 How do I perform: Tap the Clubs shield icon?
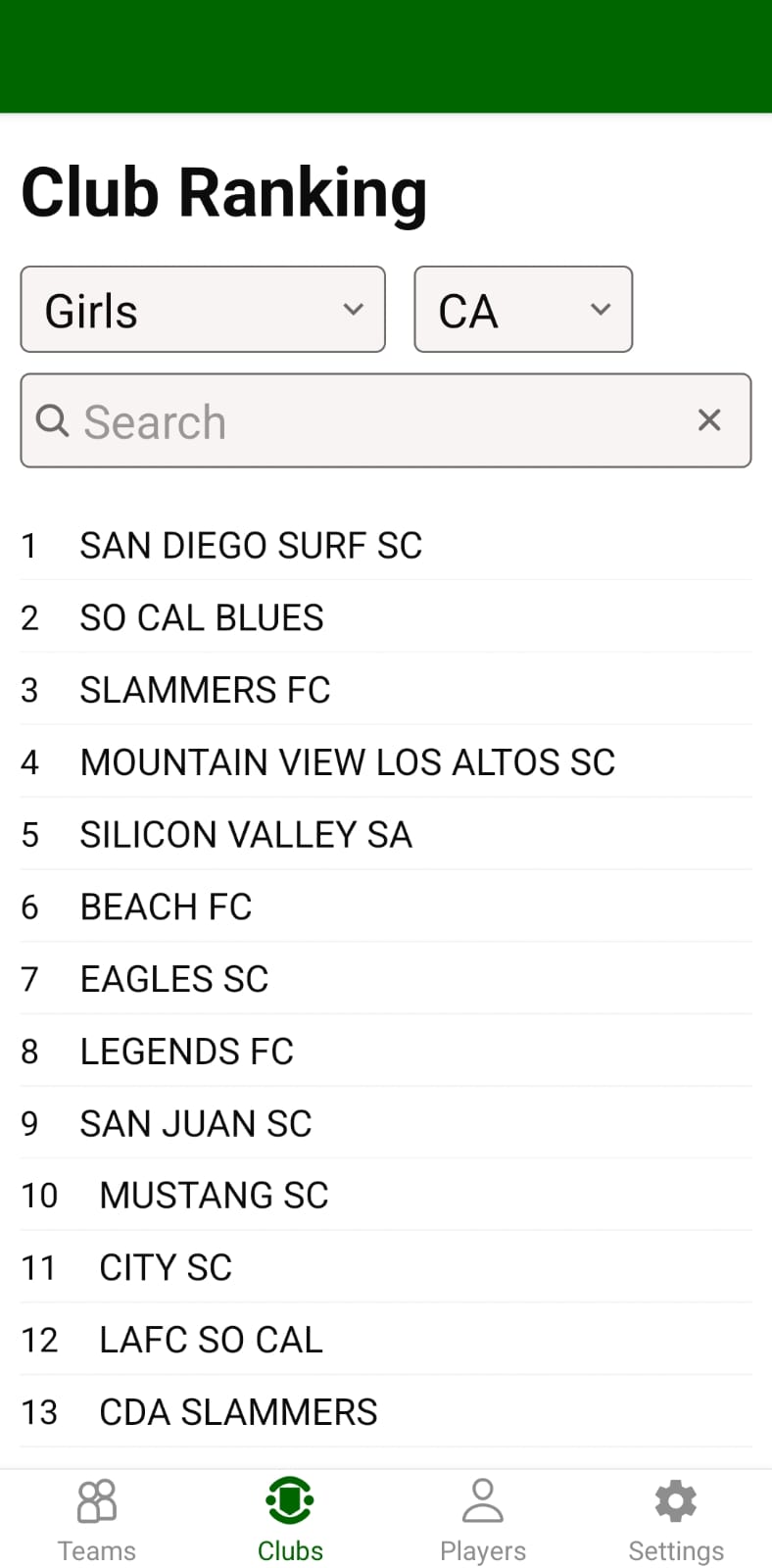[290, 1501]
